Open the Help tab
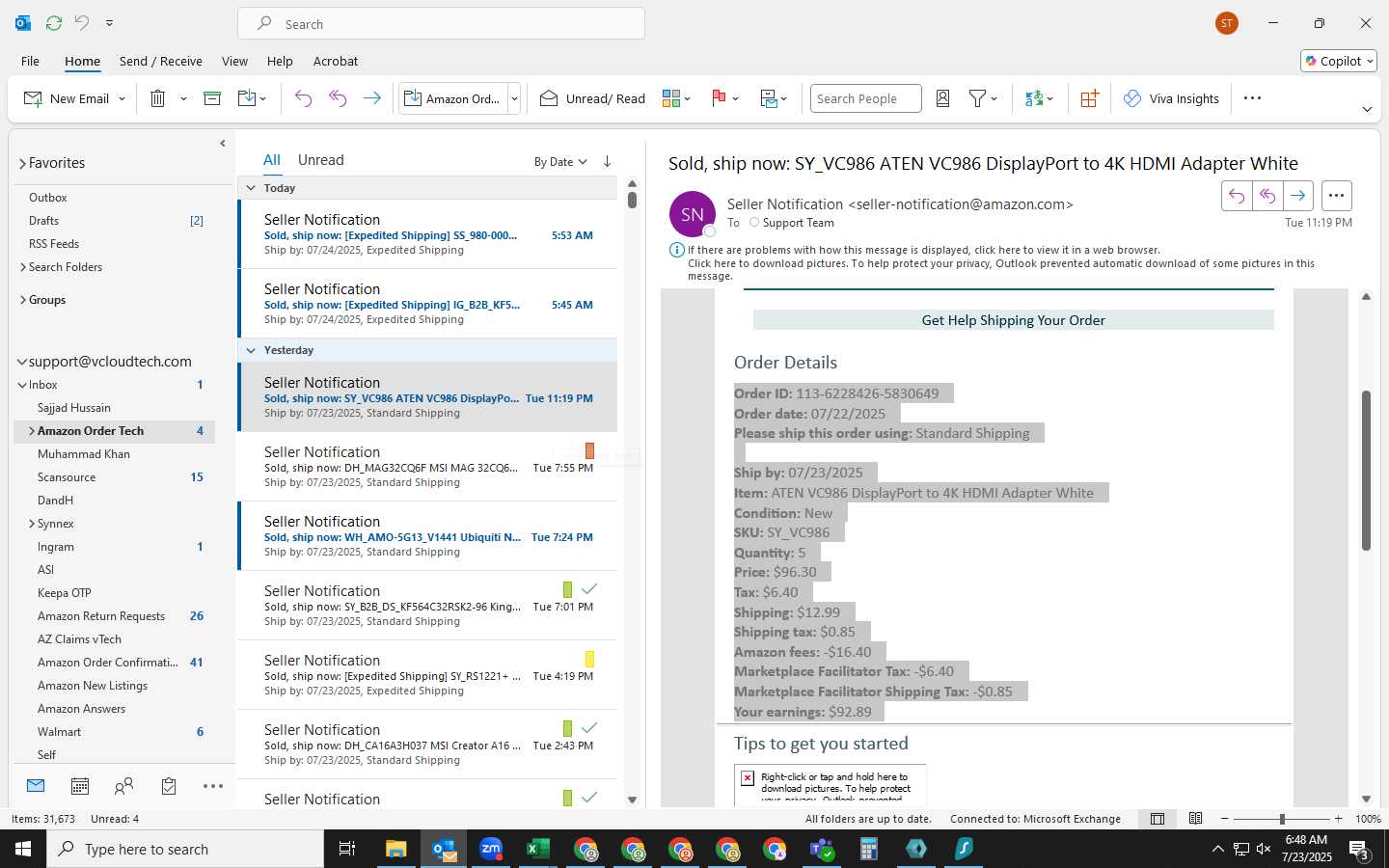Screen dimensions: 1389x868 point(280,61)
